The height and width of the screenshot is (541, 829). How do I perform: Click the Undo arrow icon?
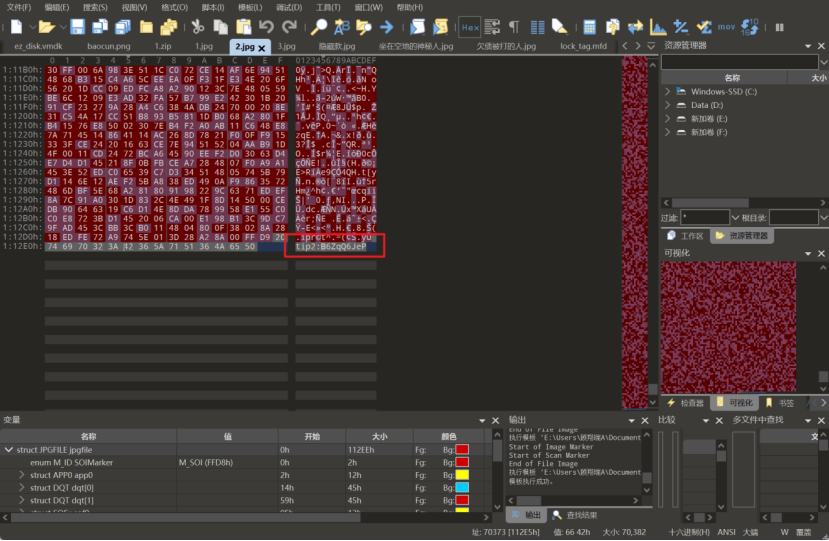tap(265, 27)
